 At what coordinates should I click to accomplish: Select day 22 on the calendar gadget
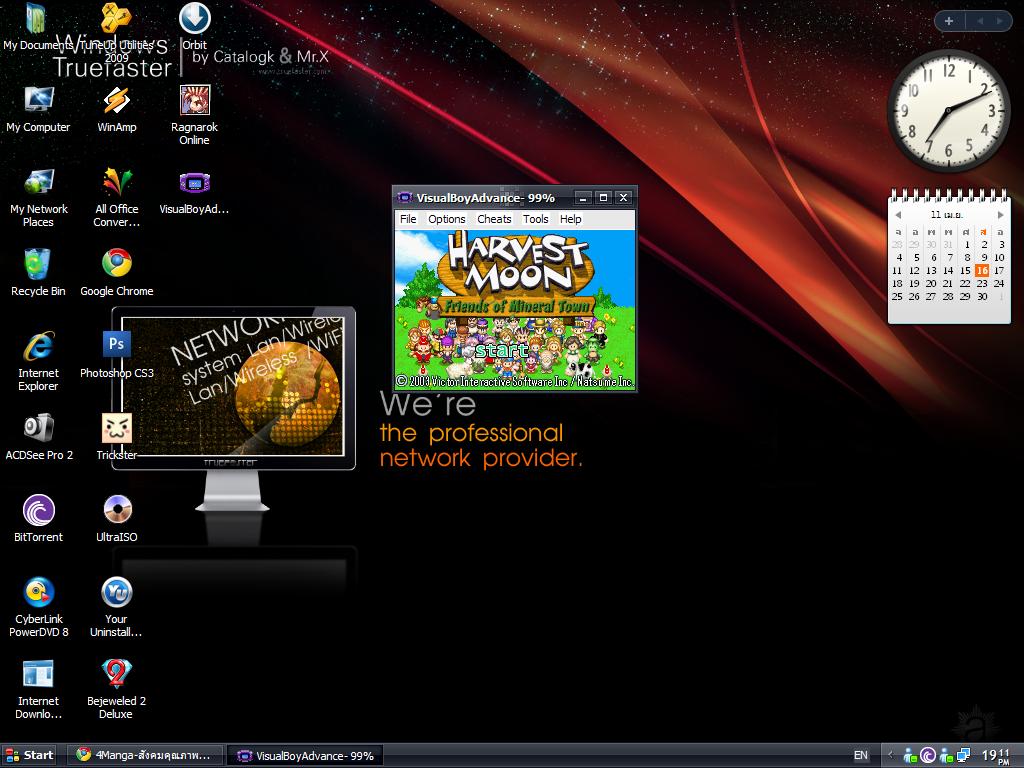coord(965,283)
